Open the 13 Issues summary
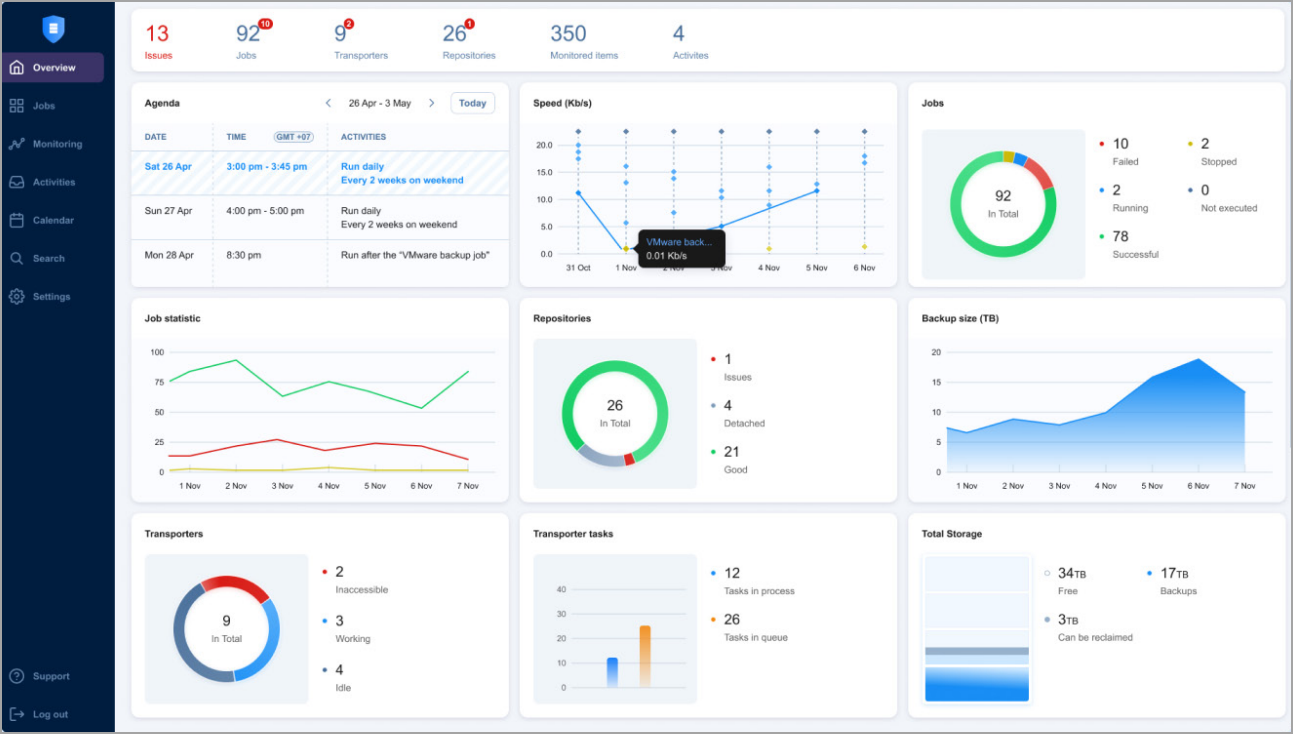 tap(158, 42)
